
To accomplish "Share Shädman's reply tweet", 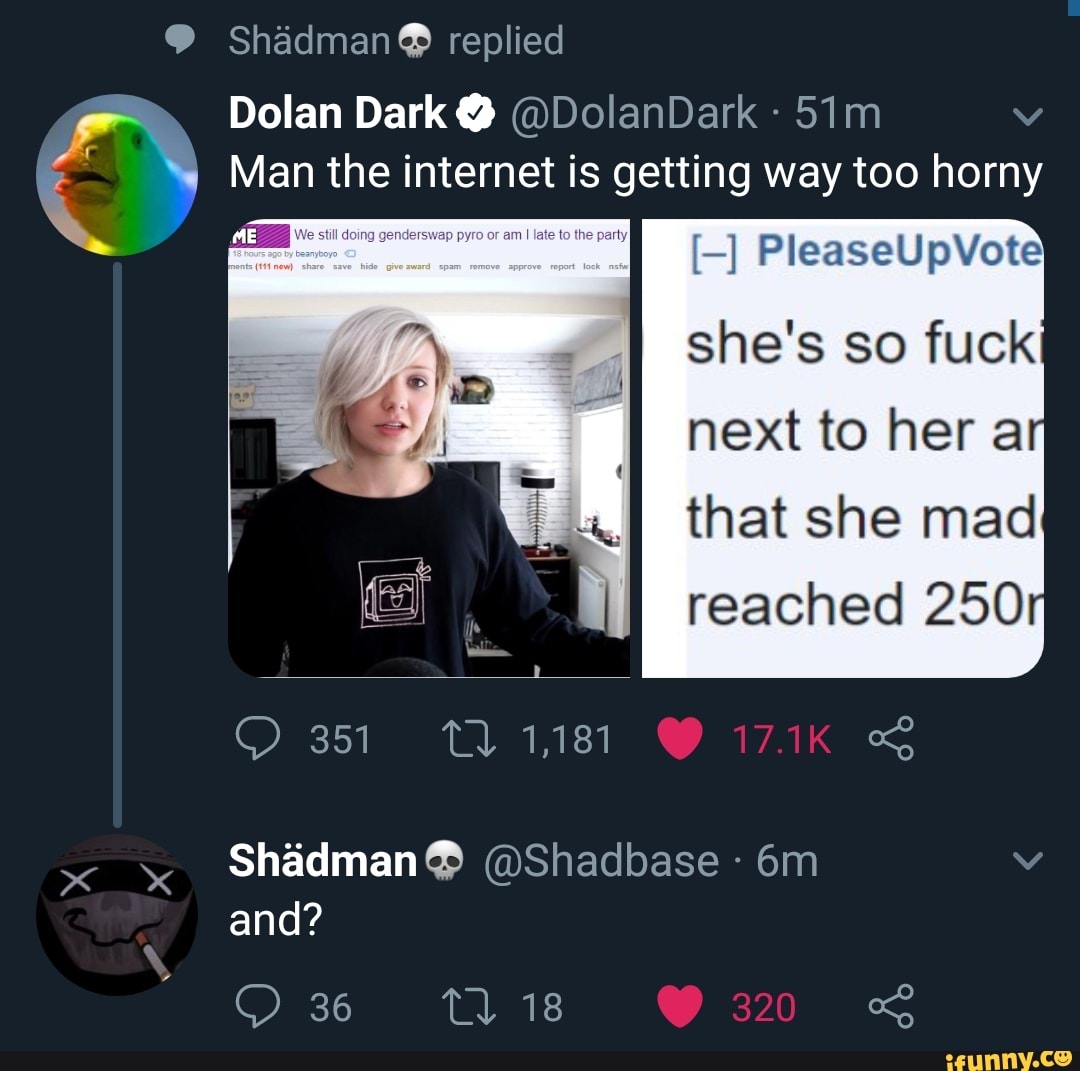I will (891, 1006).
